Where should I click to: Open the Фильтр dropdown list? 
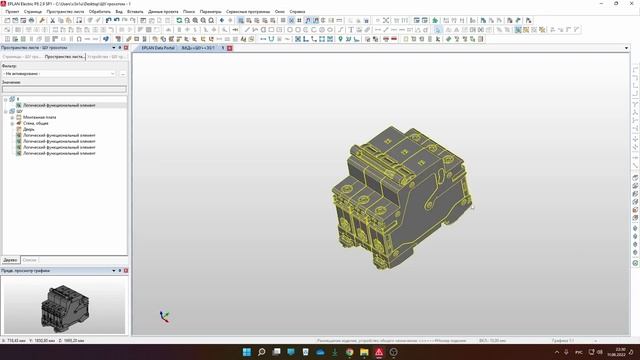(113, 73)
